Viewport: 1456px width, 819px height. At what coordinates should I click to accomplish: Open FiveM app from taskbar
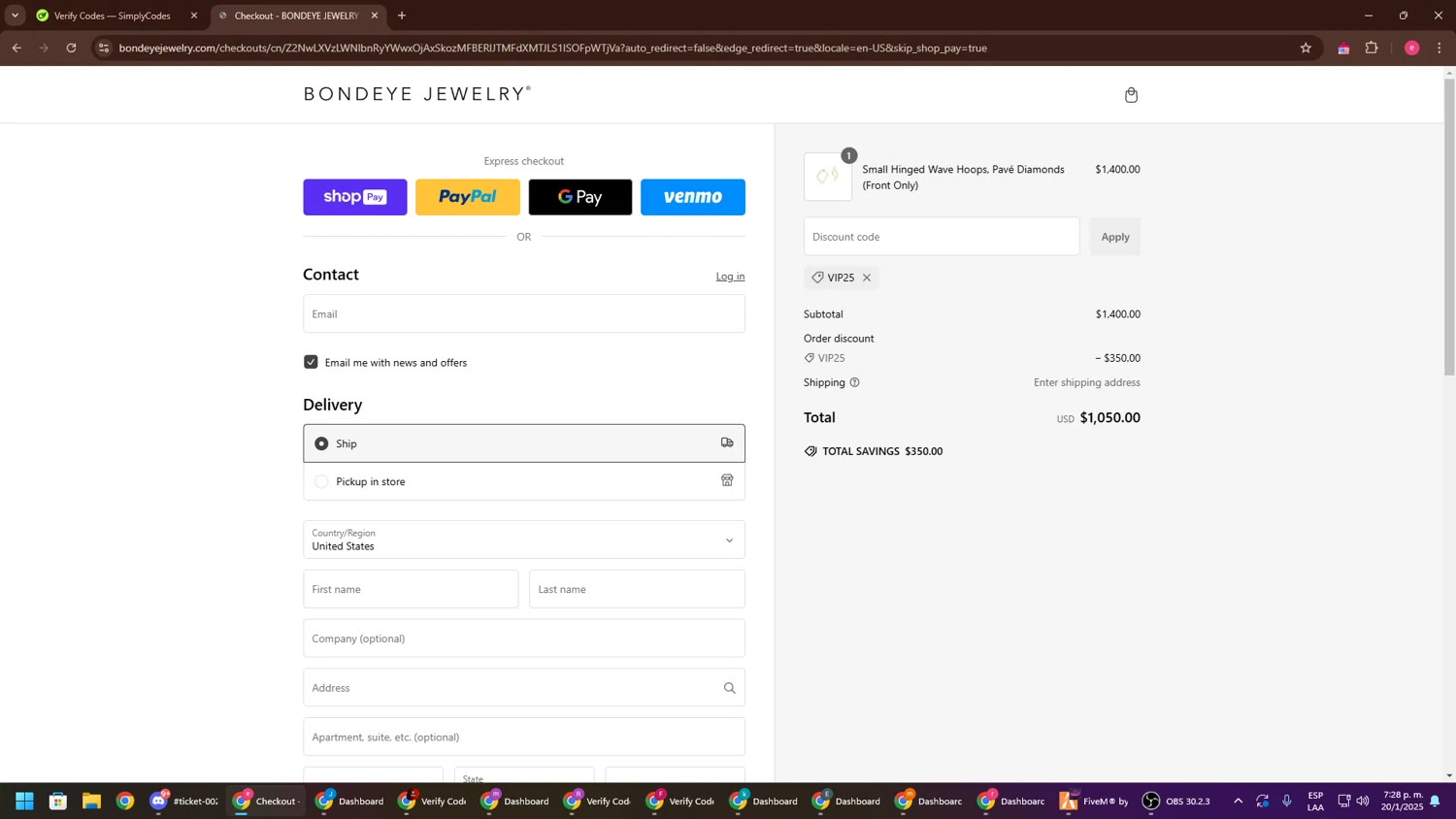[x=1094, y=802]
